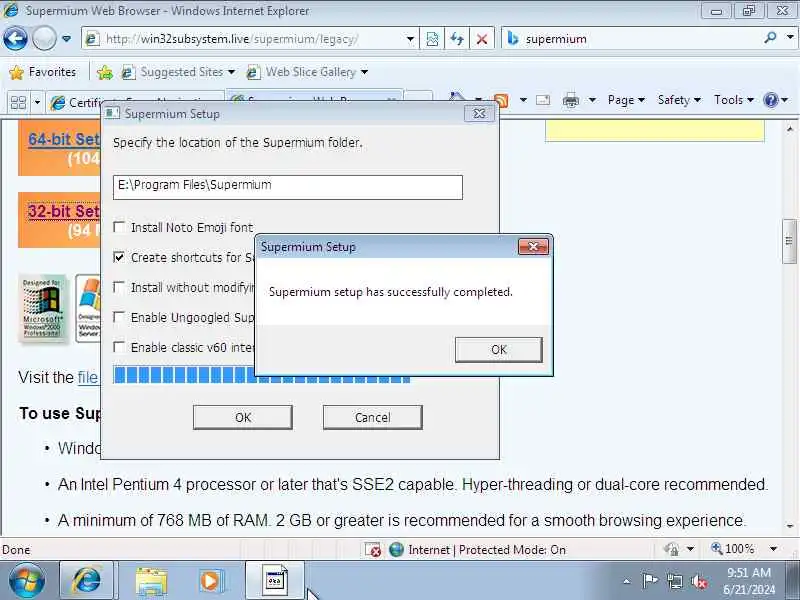800x600 pixels.
Task: Open the search provider dropdown arrow
Action: (790, 38)
